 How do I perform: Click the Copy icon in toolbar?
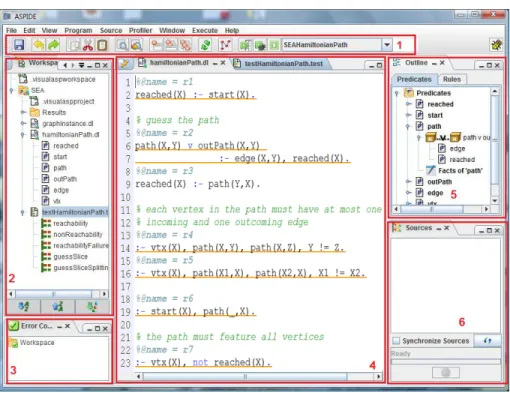click(x=73, y=45)
